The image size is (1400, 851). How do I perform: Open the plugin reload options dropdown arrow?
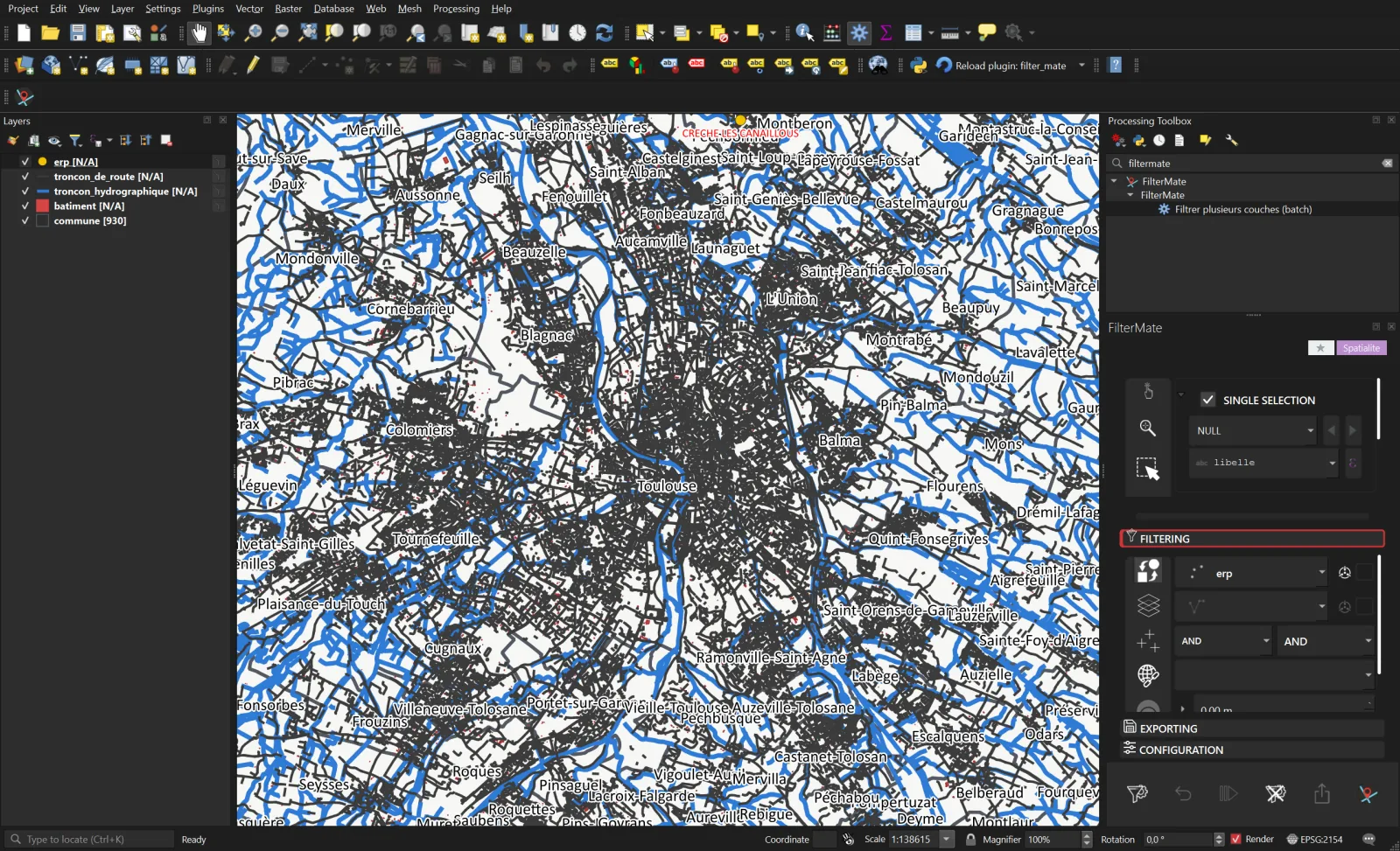(x=1081, y=66)
